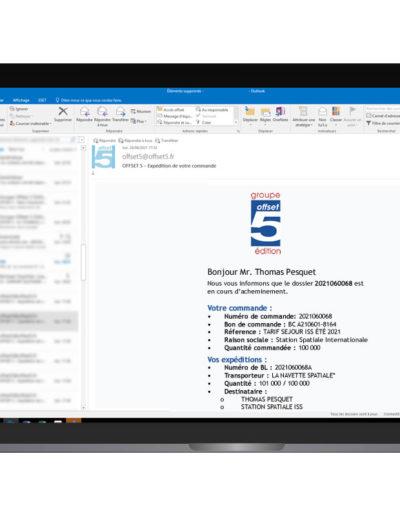
Task: Expand the quick actions gallery arrow
Action: click(x=236, y=122)
